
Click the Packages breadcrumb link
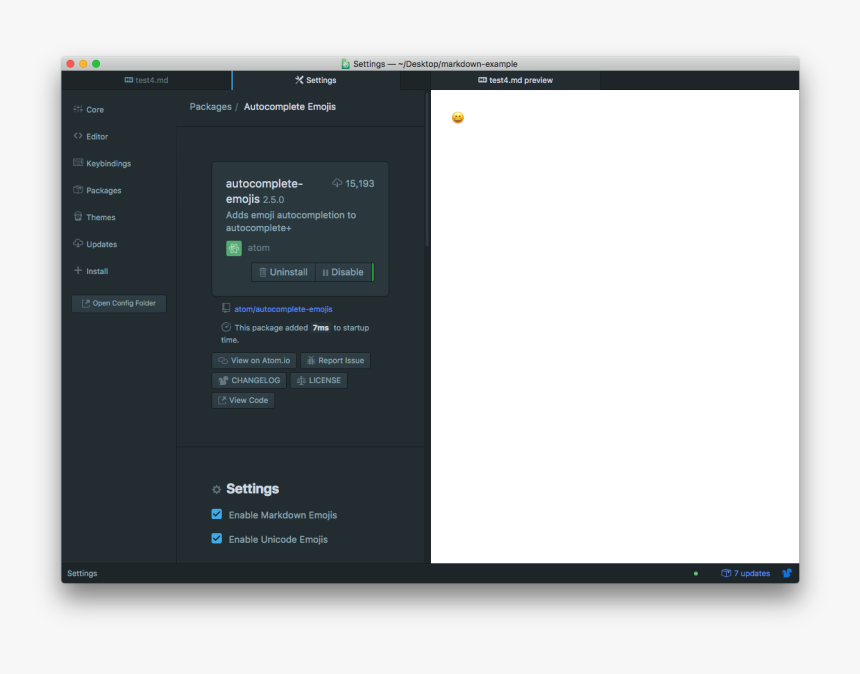tap(211, 107)
